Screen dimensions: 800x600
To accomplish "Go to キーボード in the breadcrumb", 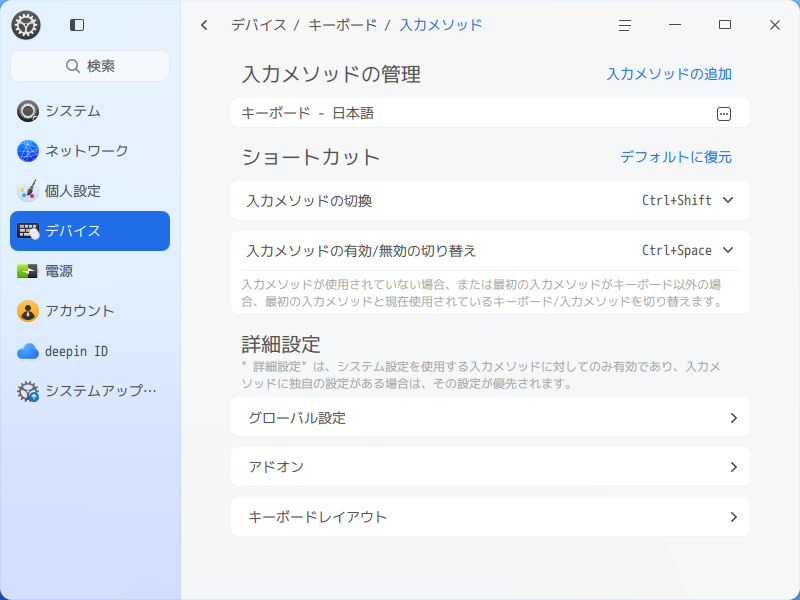I will 343,25.
